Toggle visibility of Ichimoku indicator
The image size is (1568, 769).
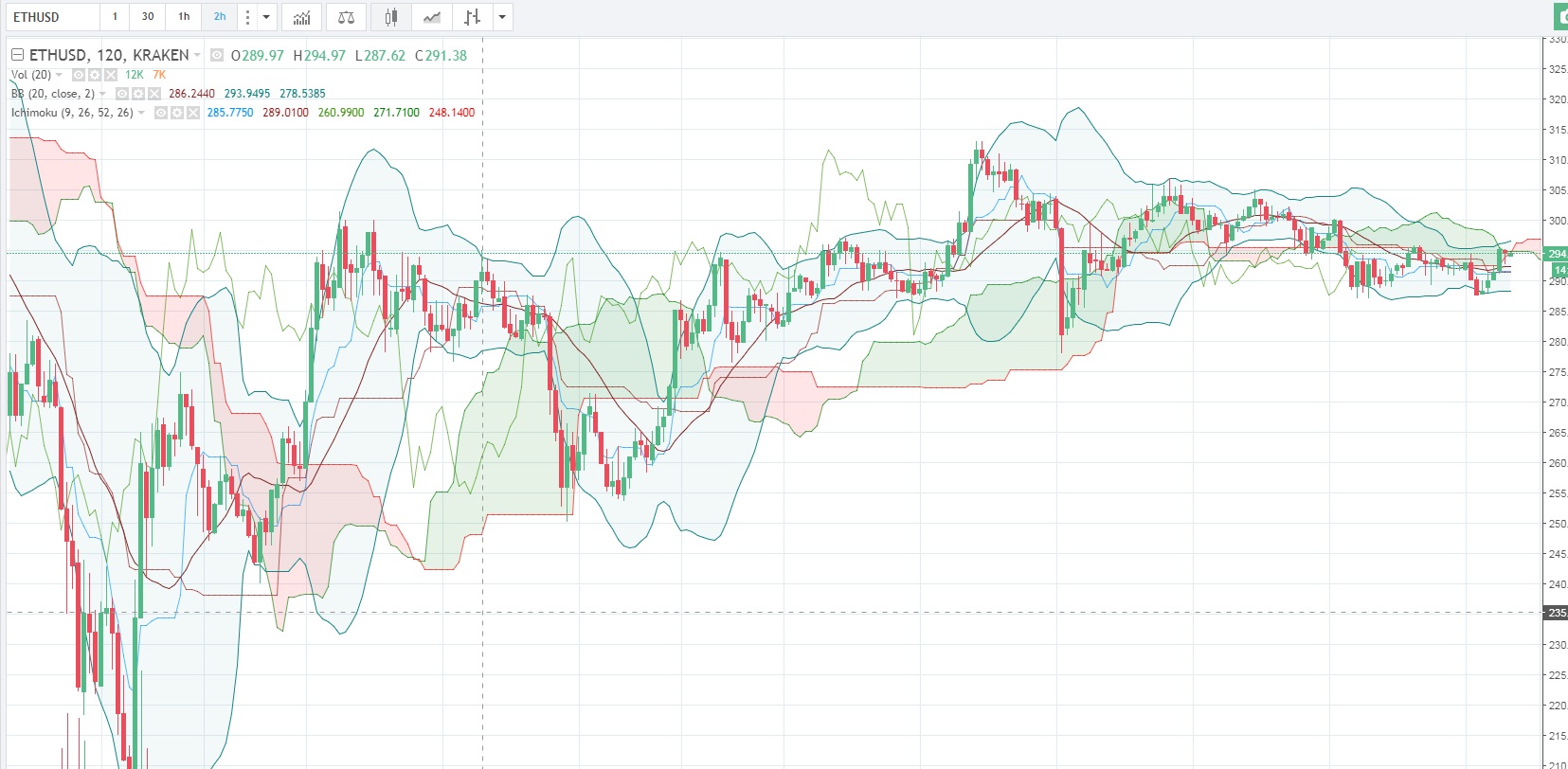[161, 113]
